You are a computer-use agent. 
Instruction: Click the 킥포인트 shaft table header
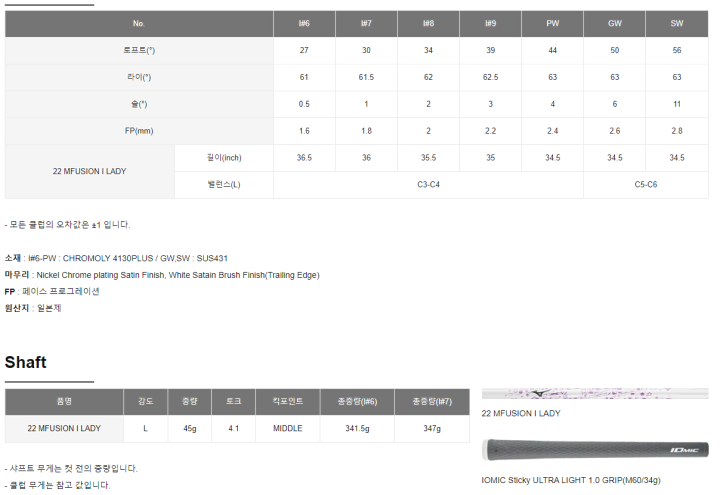[x=288, y=402]
